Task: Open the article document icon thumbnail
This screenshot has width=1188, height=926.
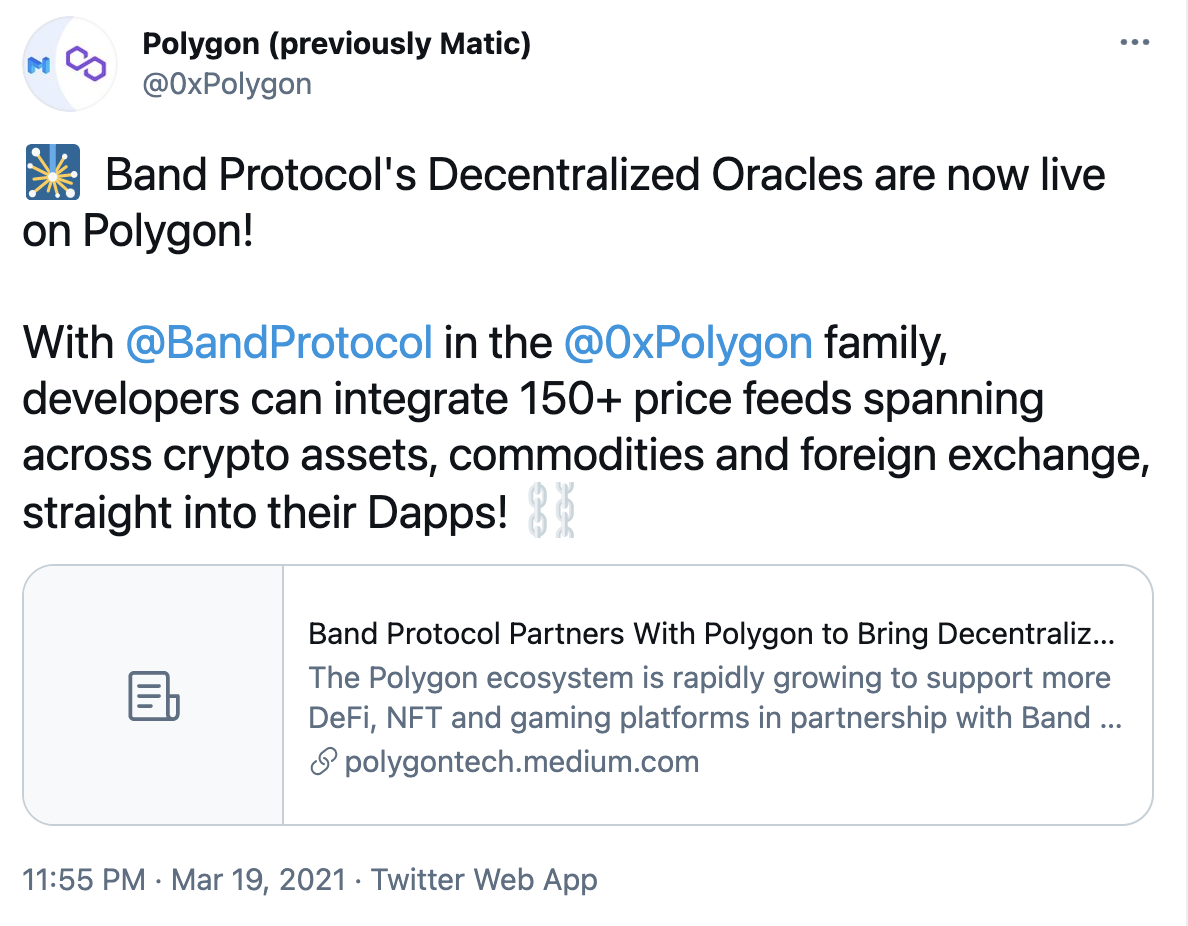Action: [x=154, y=695]
